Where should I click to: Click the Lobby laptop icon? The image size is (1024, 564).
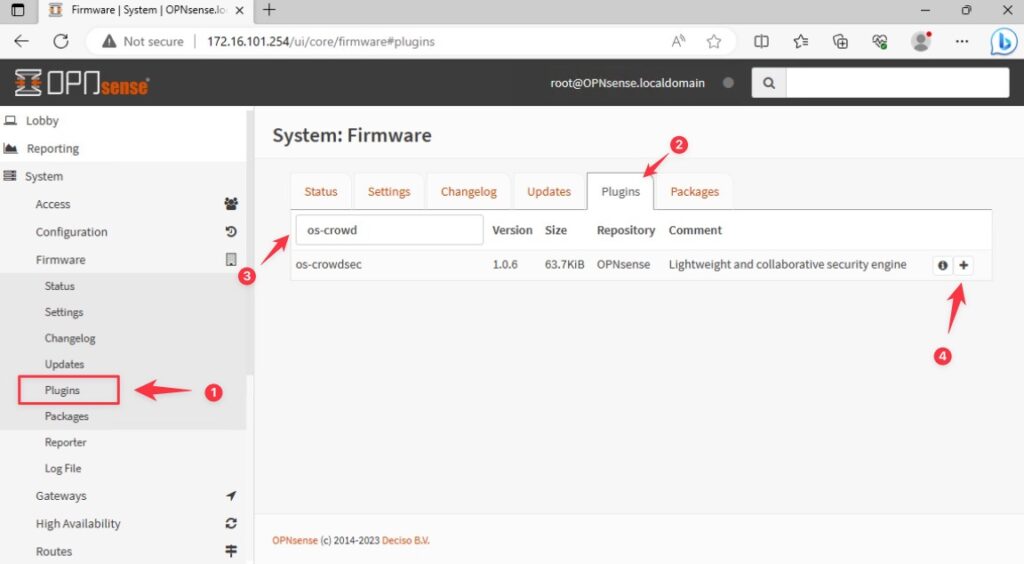[x=10, y=120]
